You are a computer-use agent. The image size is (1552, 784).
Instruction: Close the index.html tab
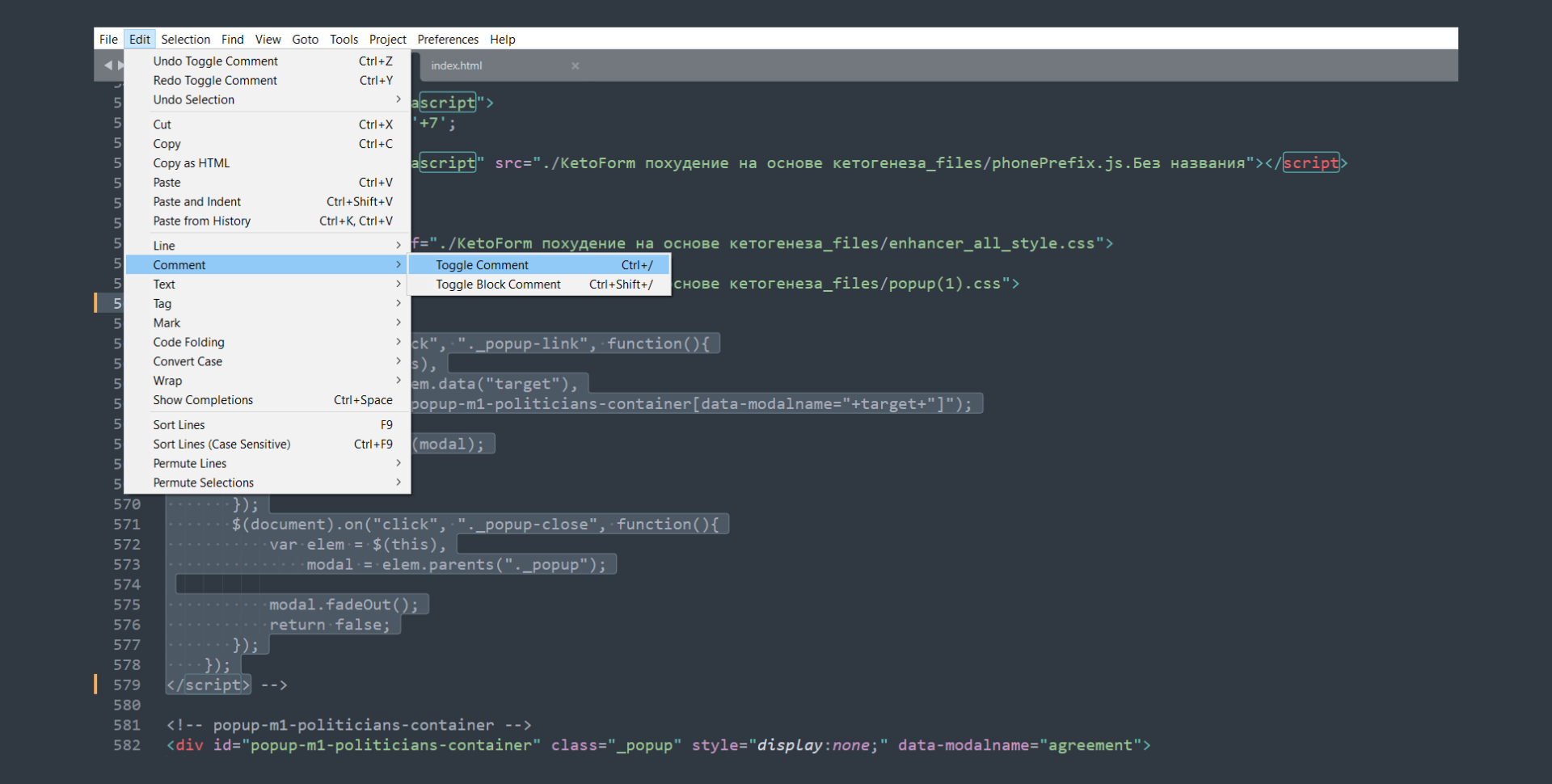575,65
